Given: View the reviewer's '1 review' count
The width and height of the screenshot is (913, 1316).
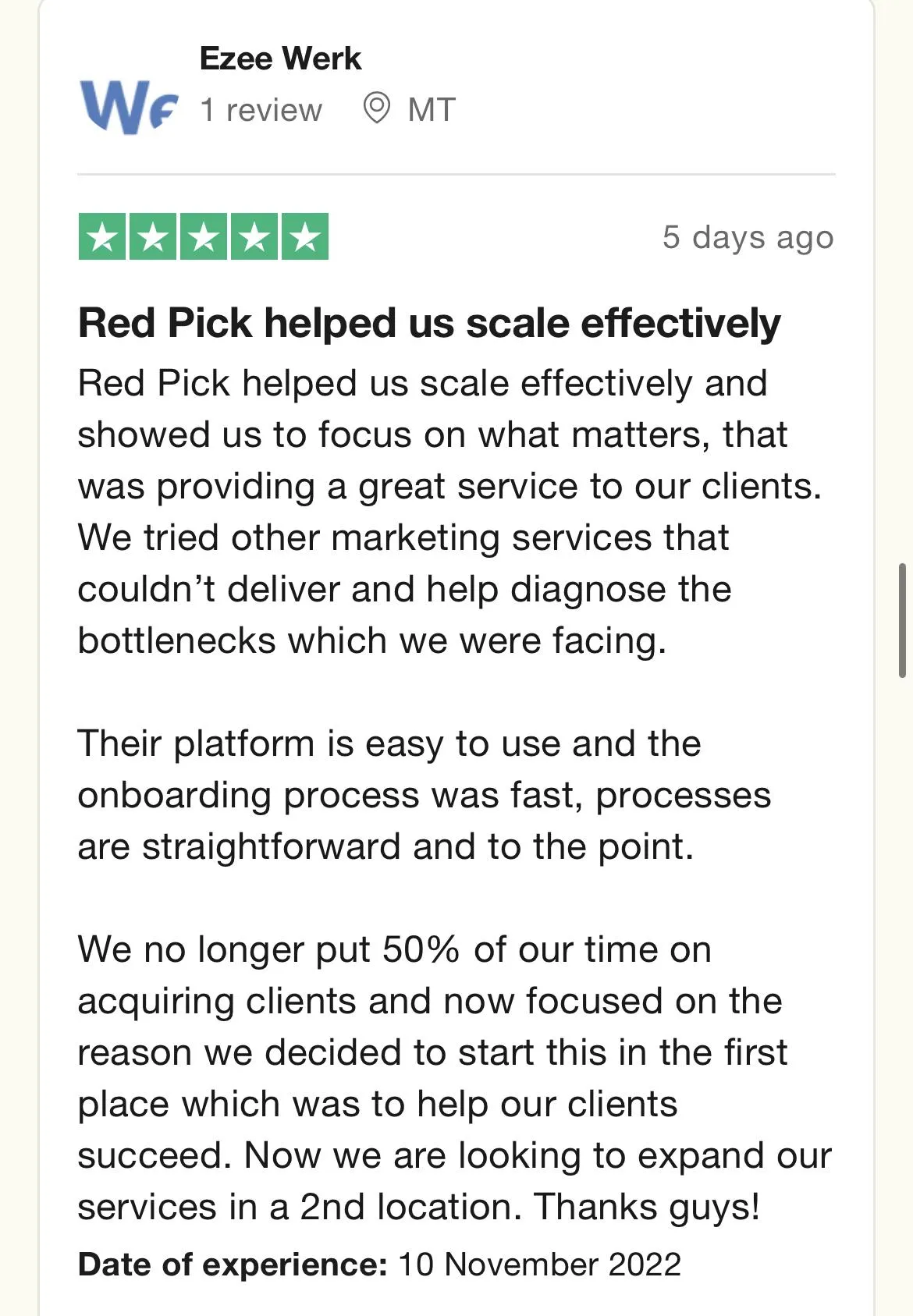Looking at the screenshot, I should click(x=261, y=110).
